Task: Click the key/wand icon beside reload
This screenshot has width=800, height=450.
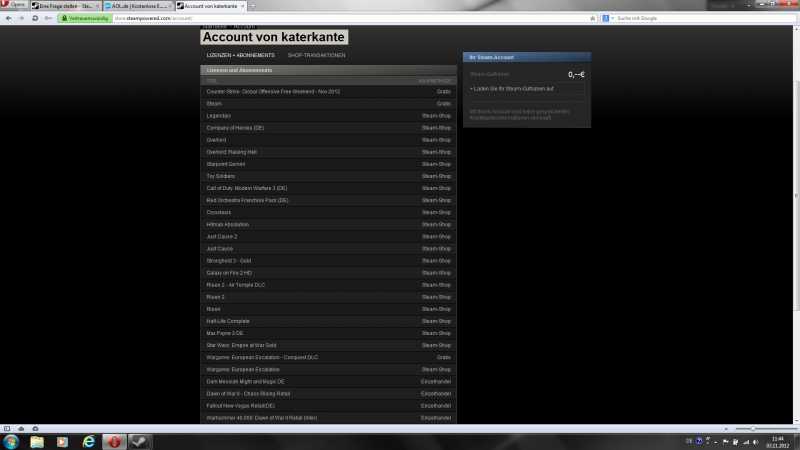Action: pyautogui.click(x=48, y=18)
